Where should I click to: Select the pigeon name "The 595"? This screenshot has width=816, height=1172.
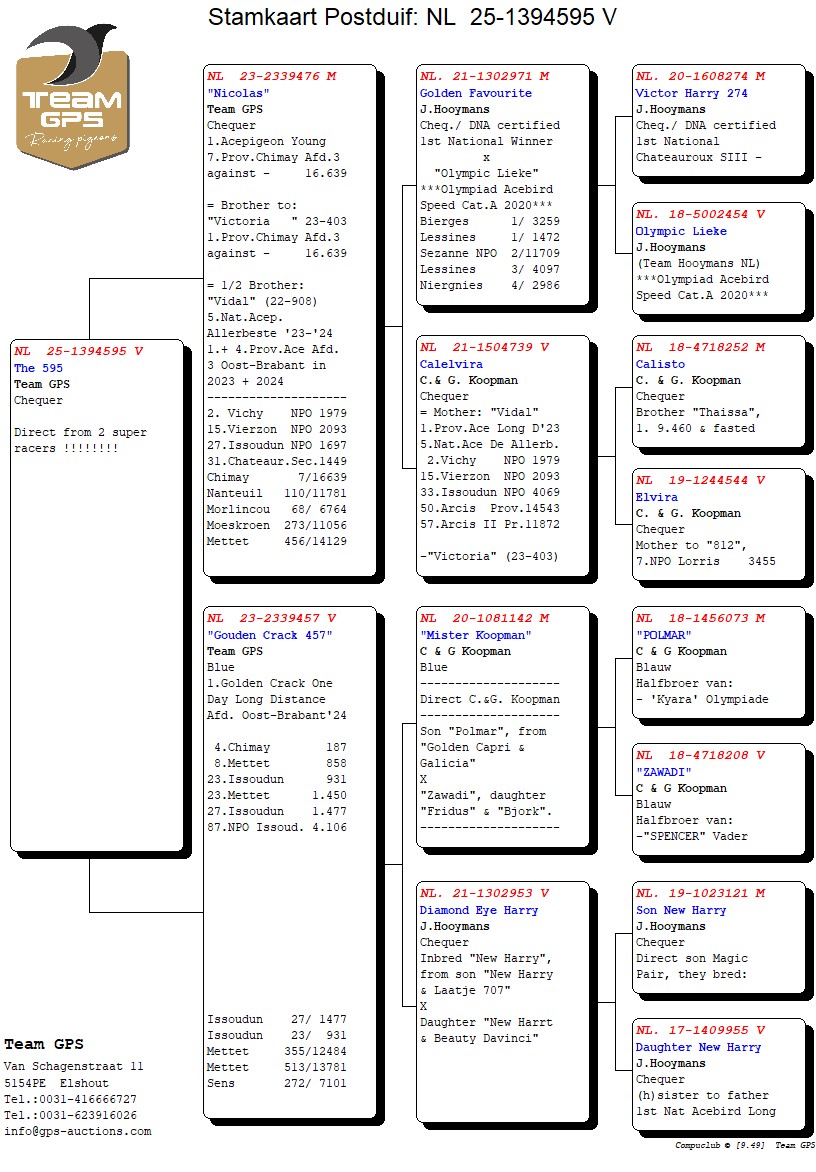pos(38,368)
